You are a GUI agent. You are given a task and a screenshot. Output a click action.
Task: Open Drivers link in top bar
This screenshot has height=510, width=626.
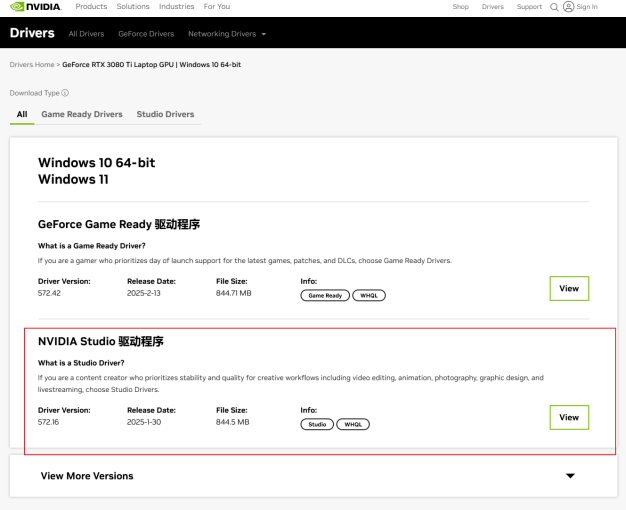(493, 7)
